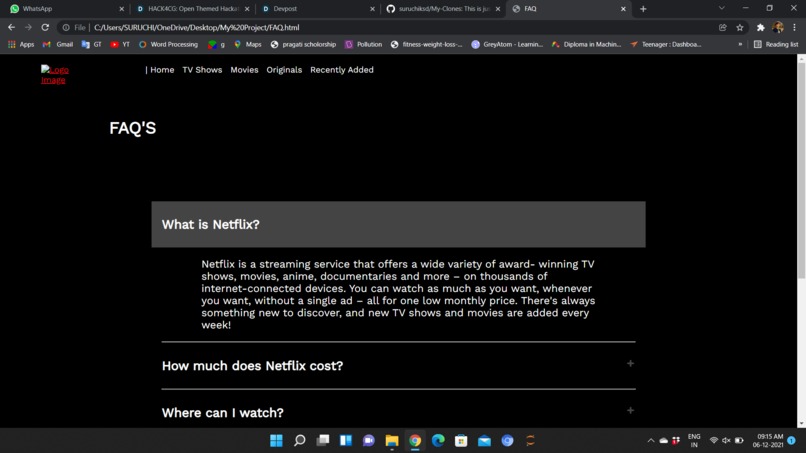Open the Apps bookmarks shortcut
This screenshot has width=806, height=453.
(x=21, y=44)
